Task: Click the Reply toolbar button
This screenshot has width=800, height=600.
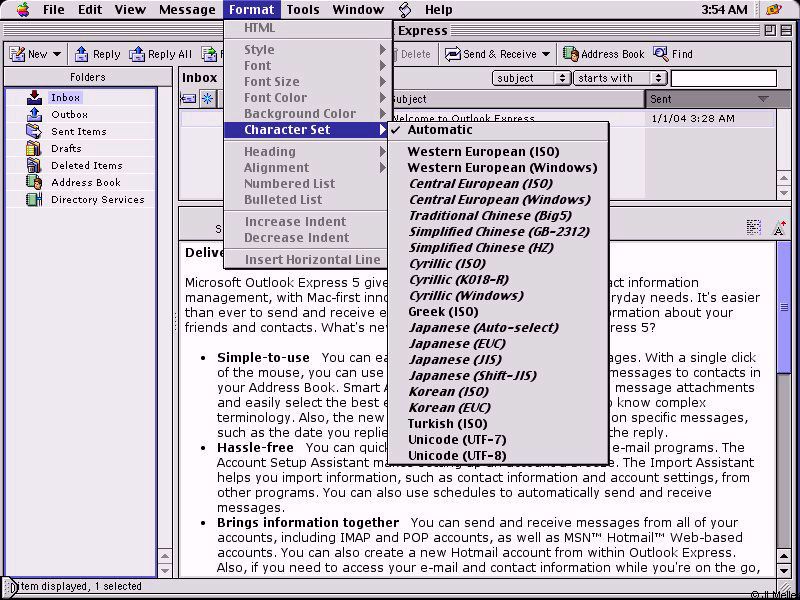Action: click(x=97, y=54)
